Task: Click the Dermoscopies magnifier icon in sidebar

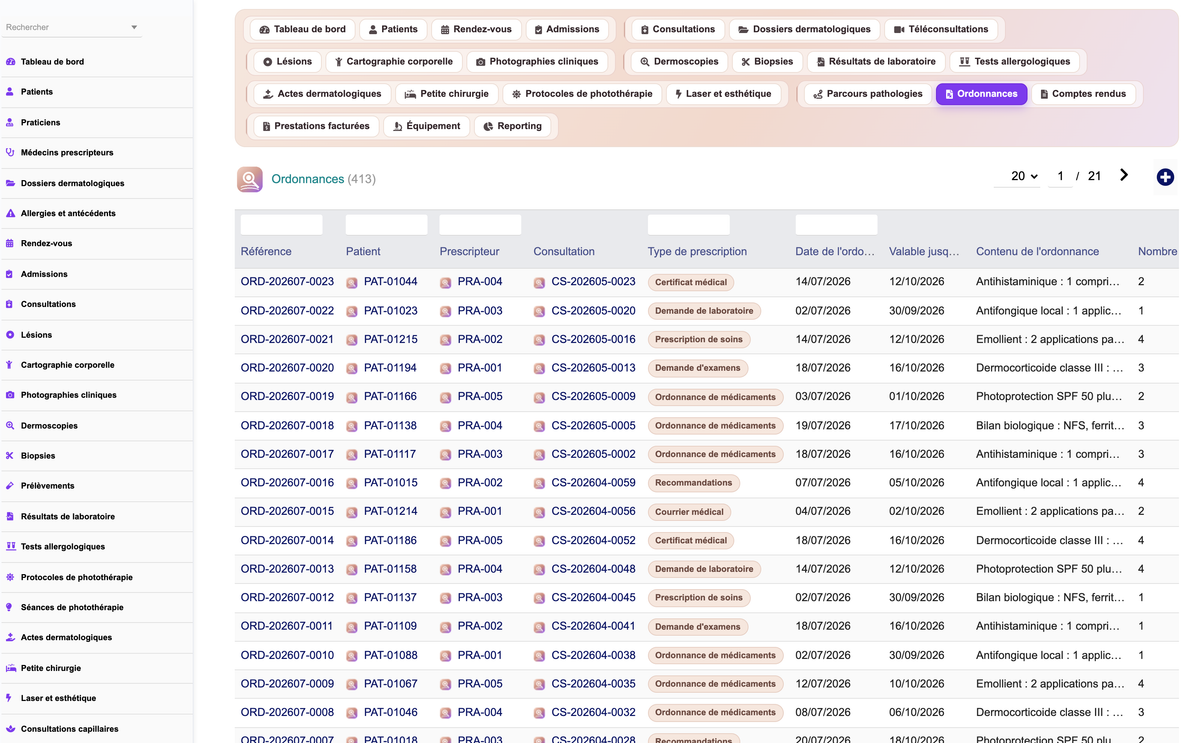Action: tap(10, 426)
